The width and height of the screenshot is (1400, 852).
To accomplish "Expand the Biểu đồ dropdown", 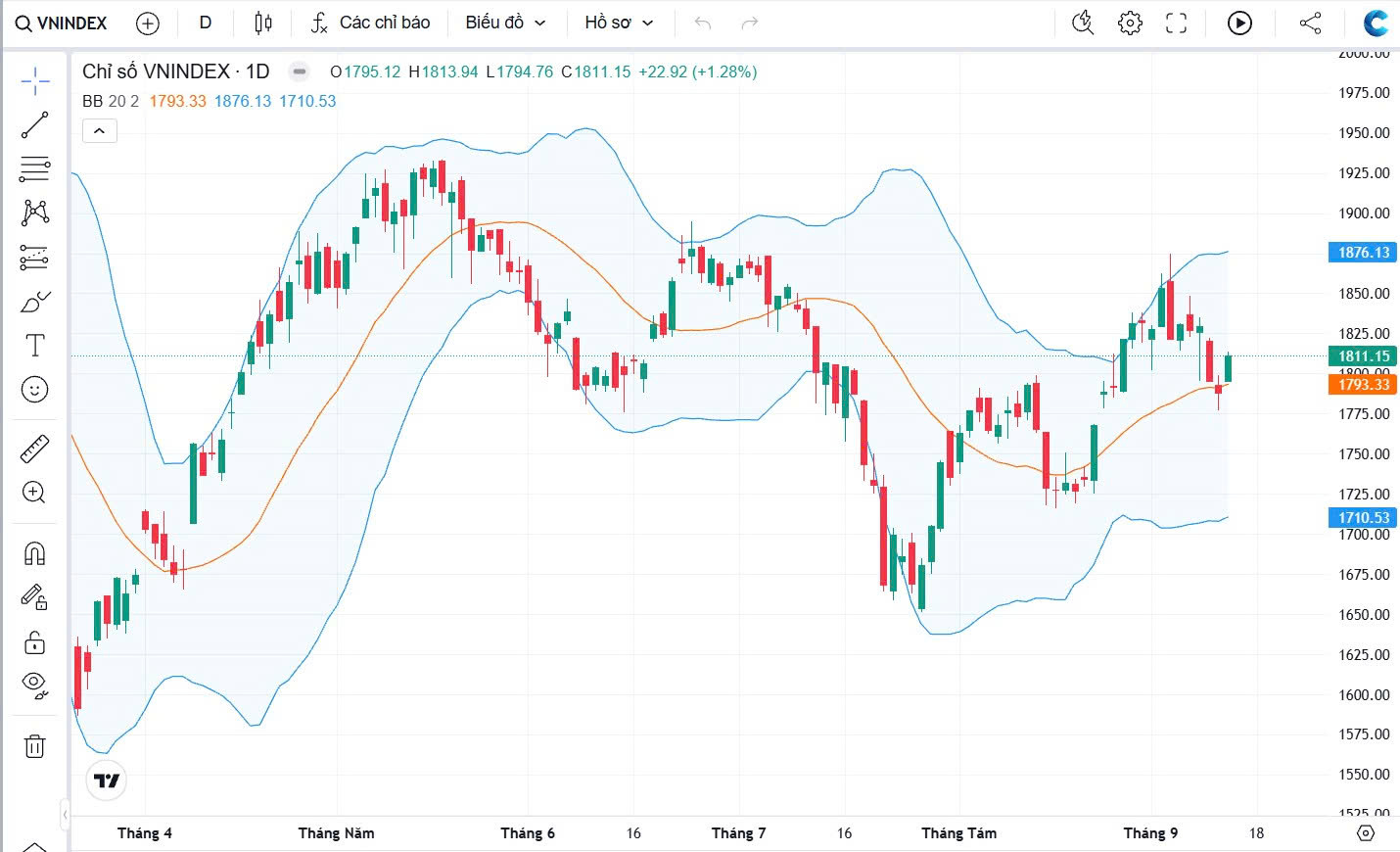I will [505, 23].
